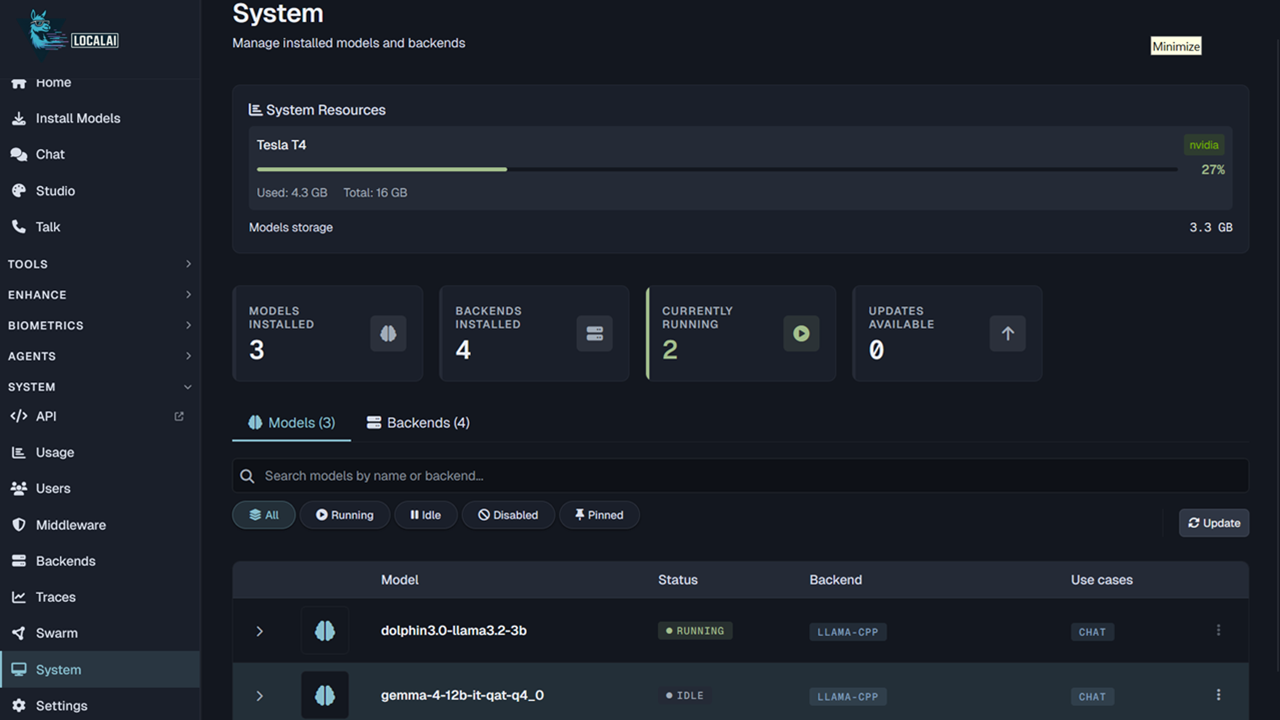Open the Middleware shield page
Screen dimensions: 1280x720
100,525
